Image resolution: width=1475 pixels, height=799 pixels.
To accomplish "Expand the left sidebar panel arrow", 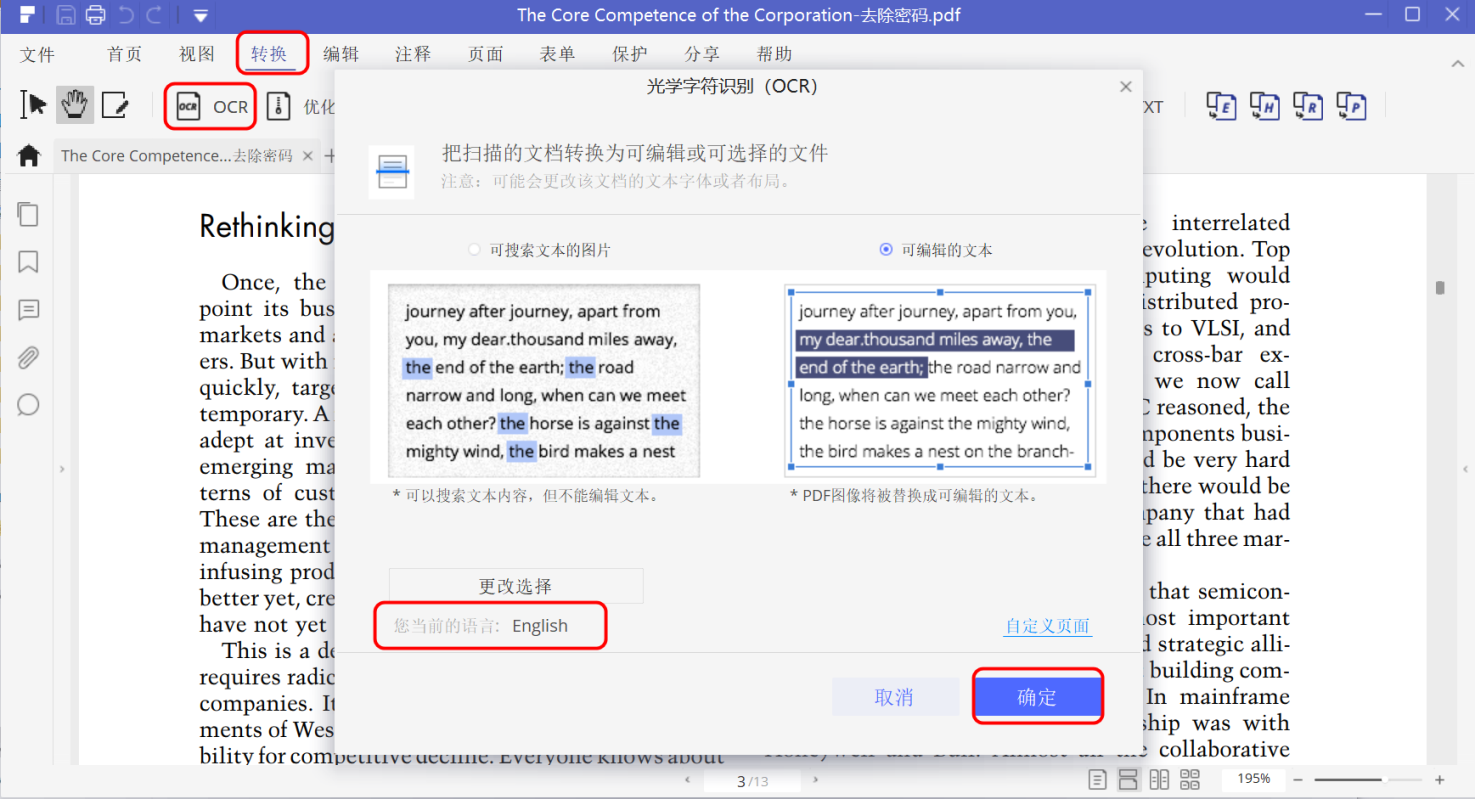I will pyautogui.click(x=63, y=468).
